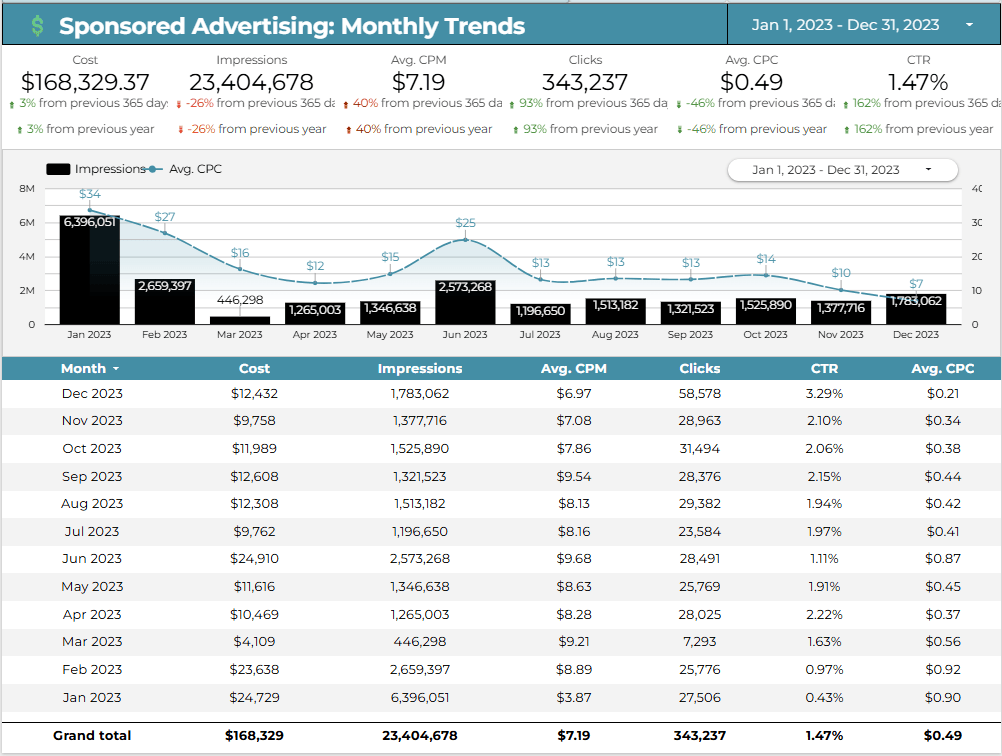The width and height of the screenshot is (1002, 756).
Task: Click the Feb 2023 bar labeled 2,659,397
Action: click(x=165, y=302)
